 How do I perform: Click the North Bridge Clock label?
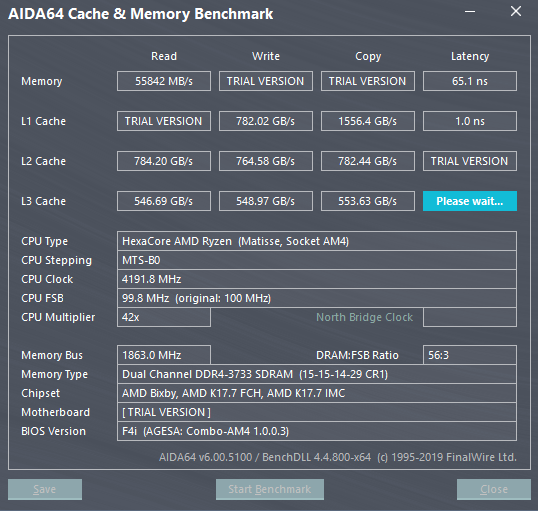point(364,317)
